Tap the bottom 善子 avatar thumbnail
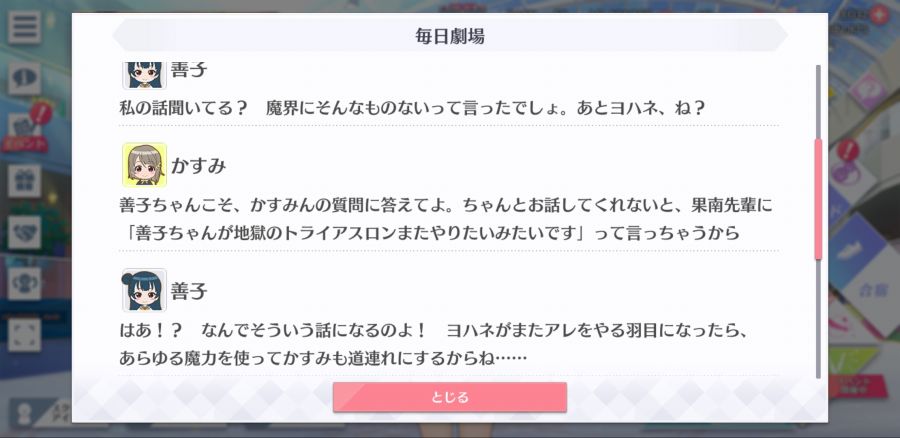 click(x=144, y=290)
